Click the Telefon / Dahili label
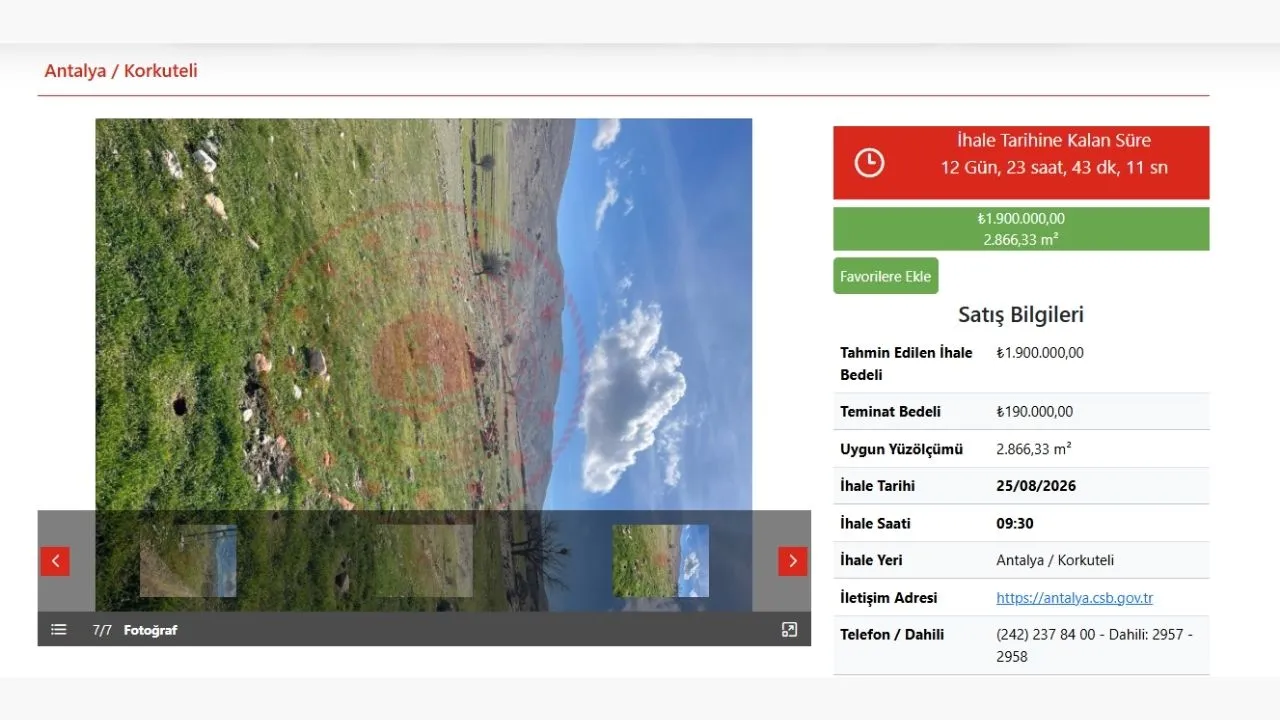The width and height of the screenshot is (1280, 720). pos(892,634)
